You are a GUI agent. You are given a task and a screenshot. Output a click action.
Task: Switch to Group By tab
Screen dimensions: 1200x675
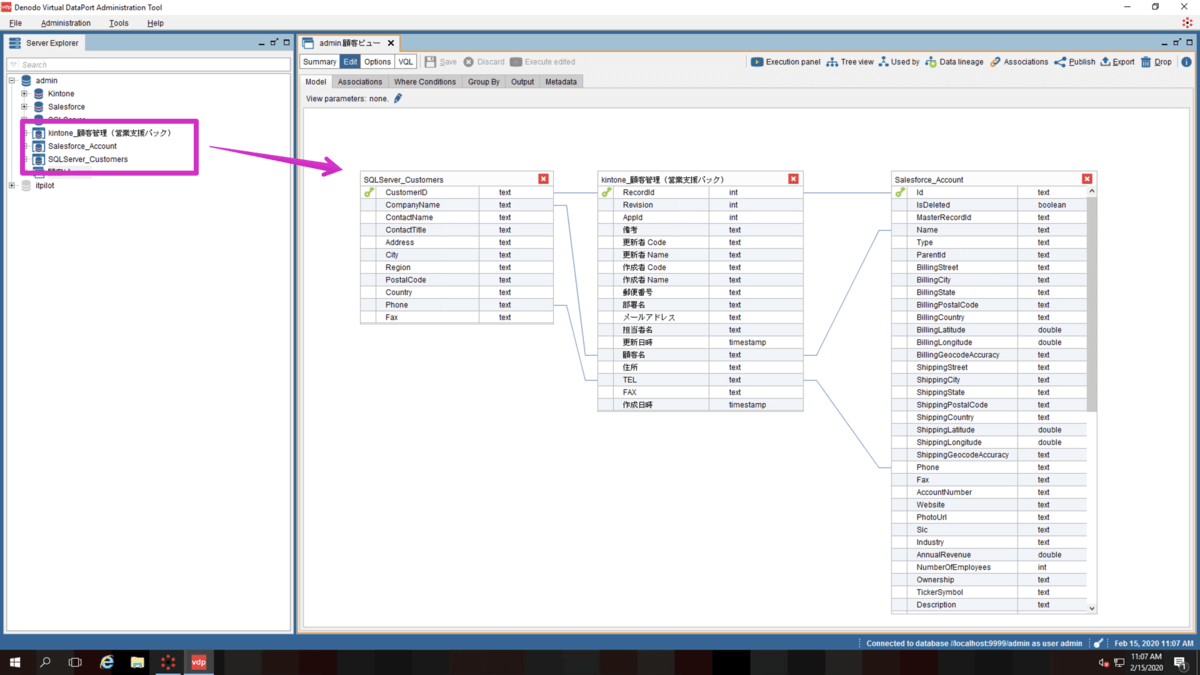click(x=484, y=82)
